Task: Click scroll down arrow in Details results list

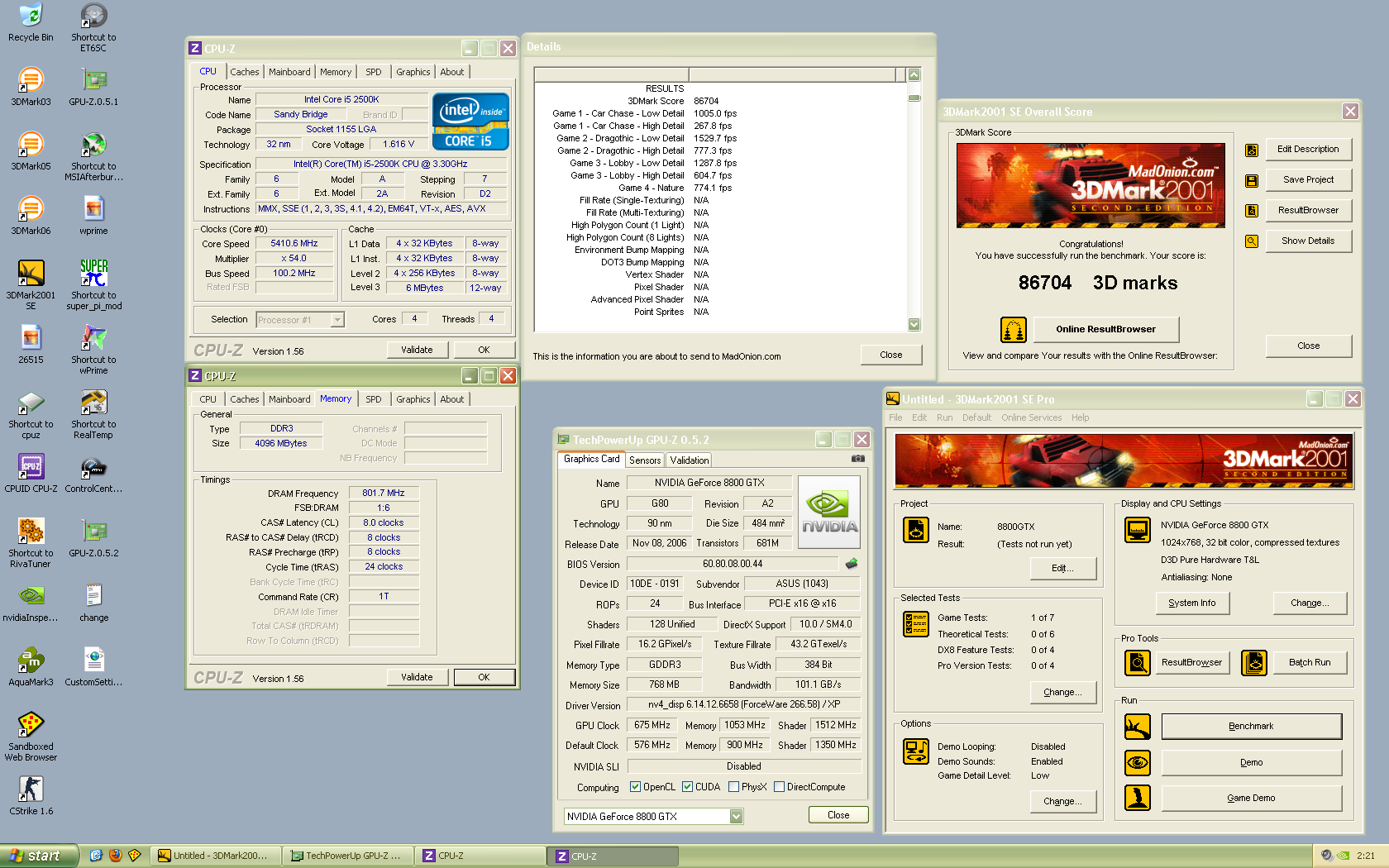Action: 914,325
